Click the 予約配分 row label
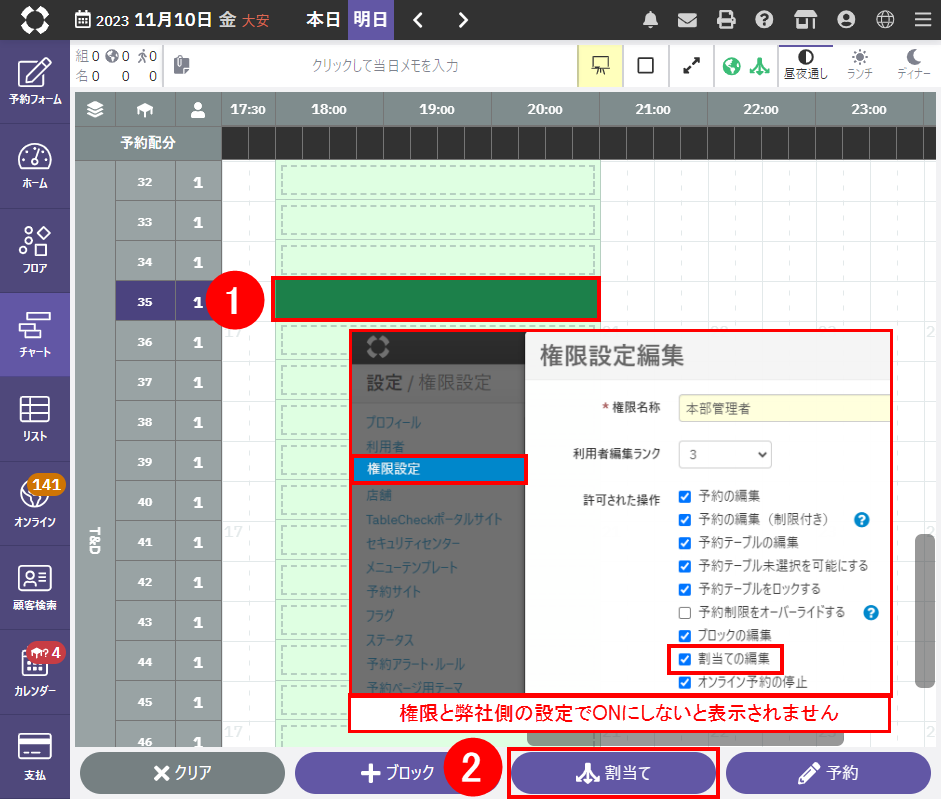 148,143
